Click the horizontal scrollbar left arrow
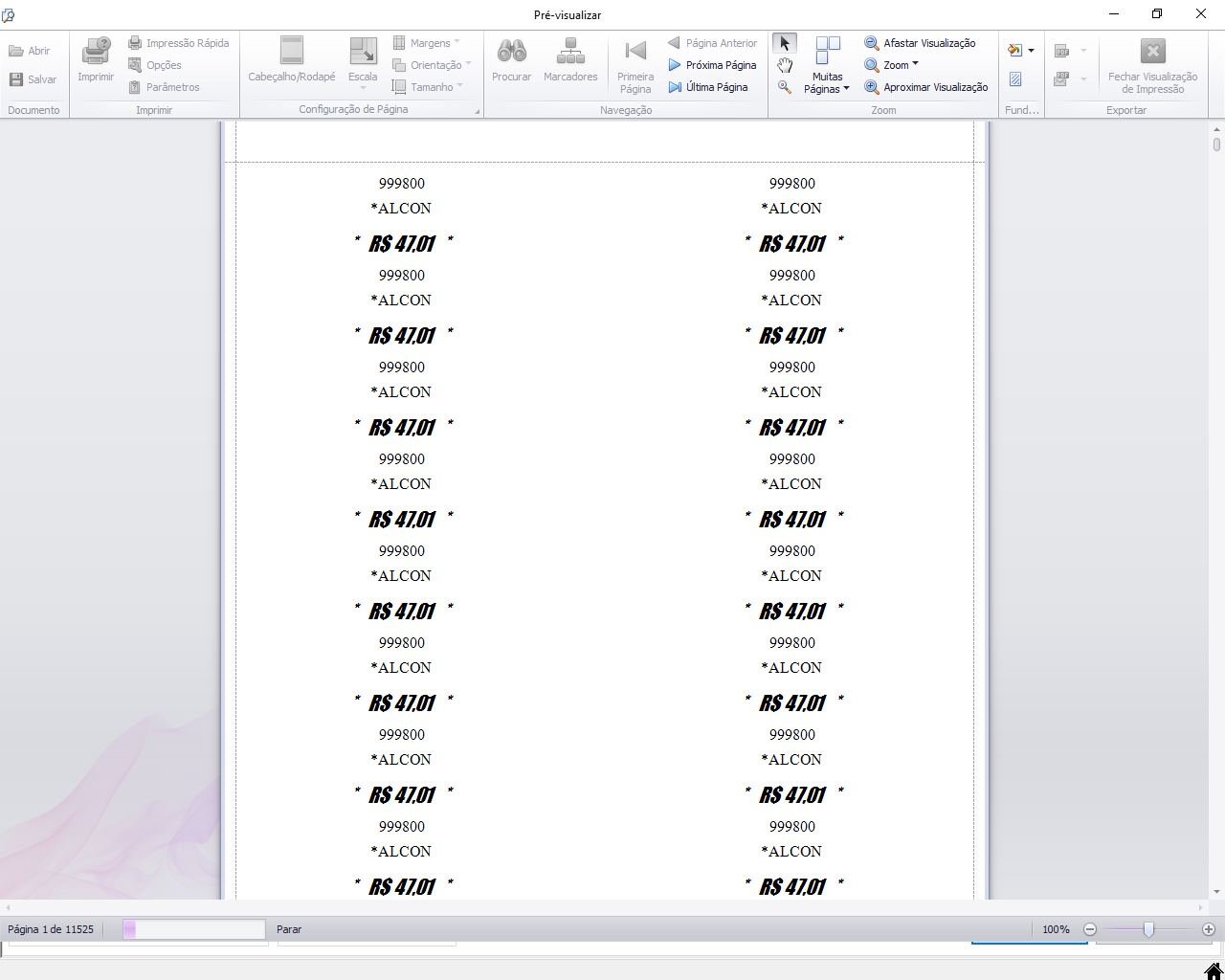Viewport: 1225px width, 980px height. tap(8, 907)
